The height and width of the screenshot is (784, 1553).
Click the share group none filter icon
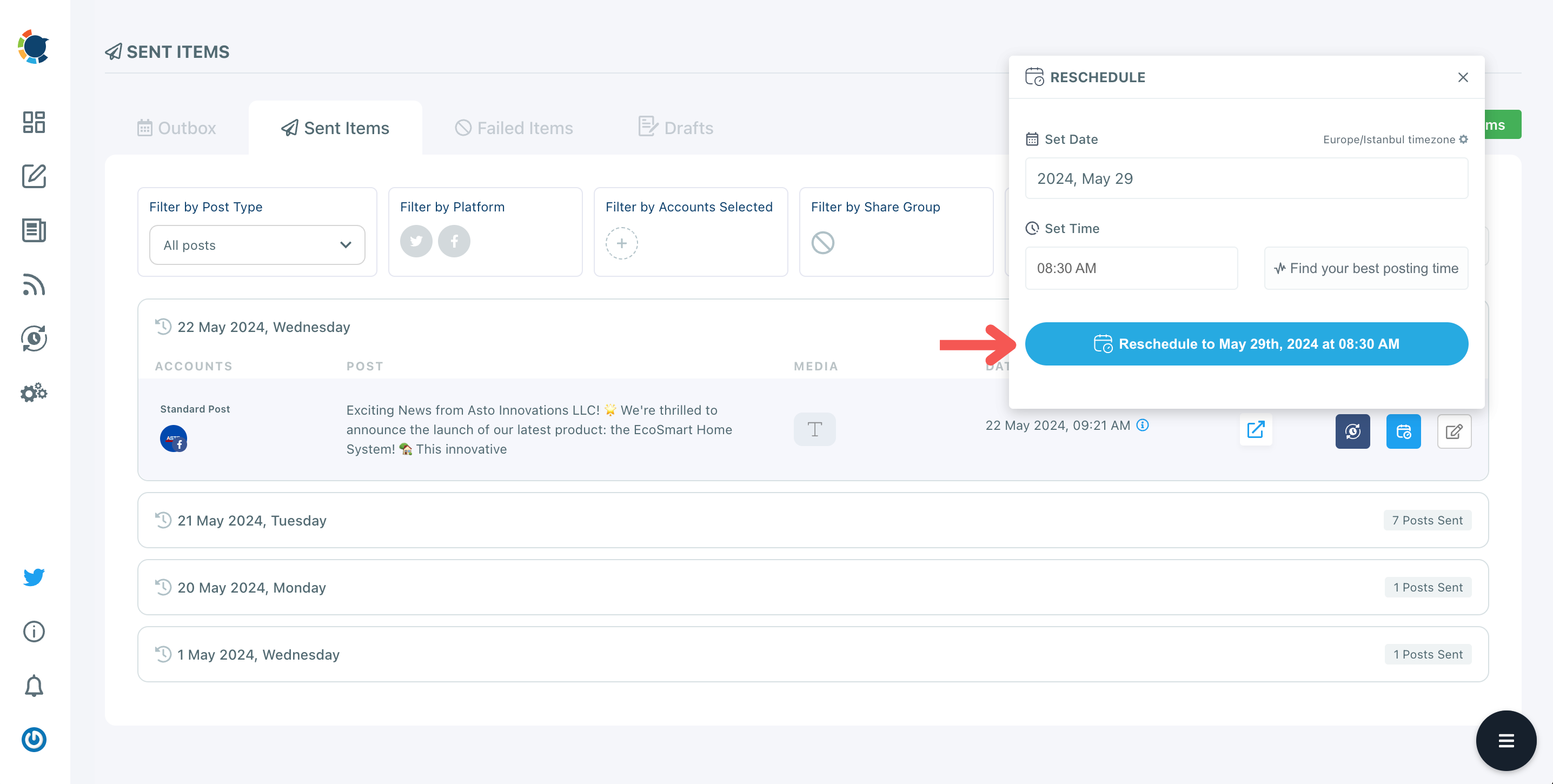click(822, 243)
